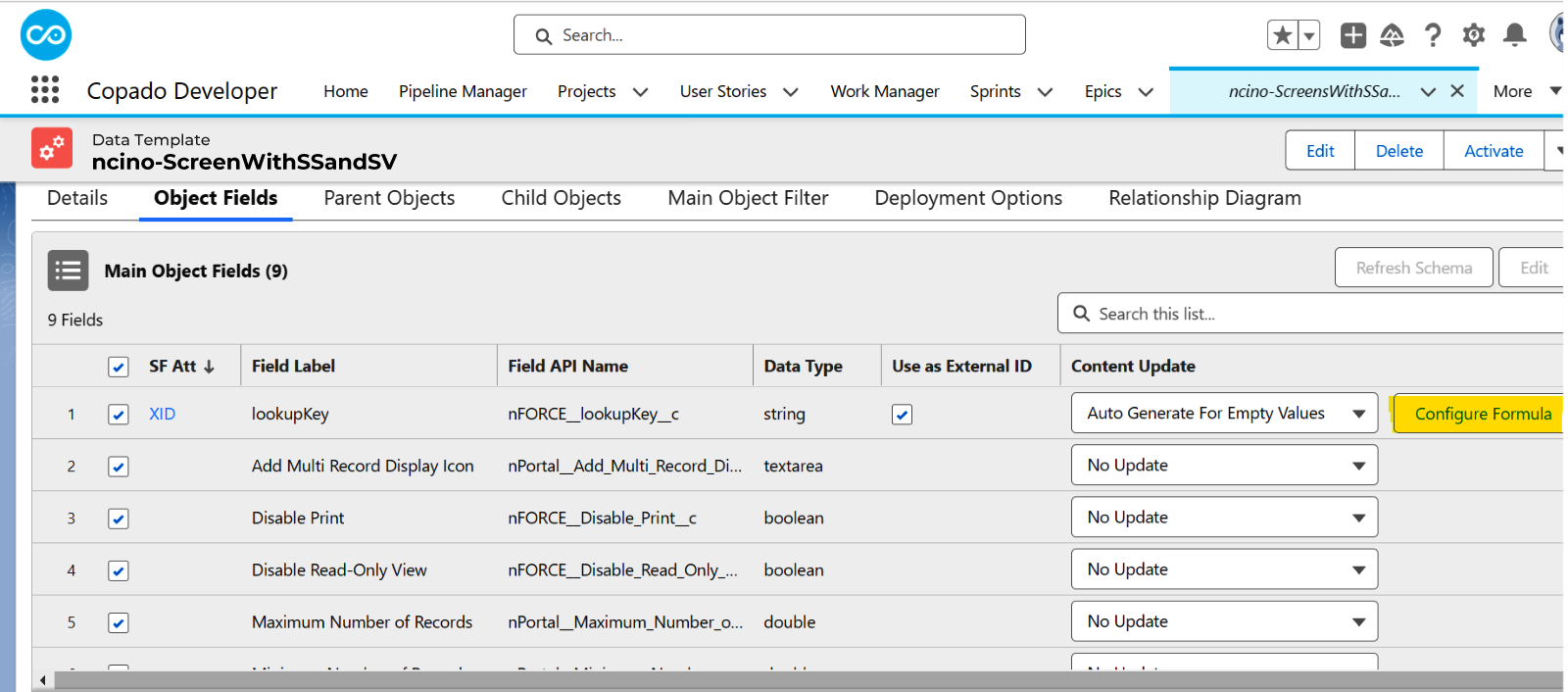Open the ncino-ScreensWithSSa tab chevron menu
Image resolution: width=1568 pixels, height=692 pixels.
click(1428, 91)
